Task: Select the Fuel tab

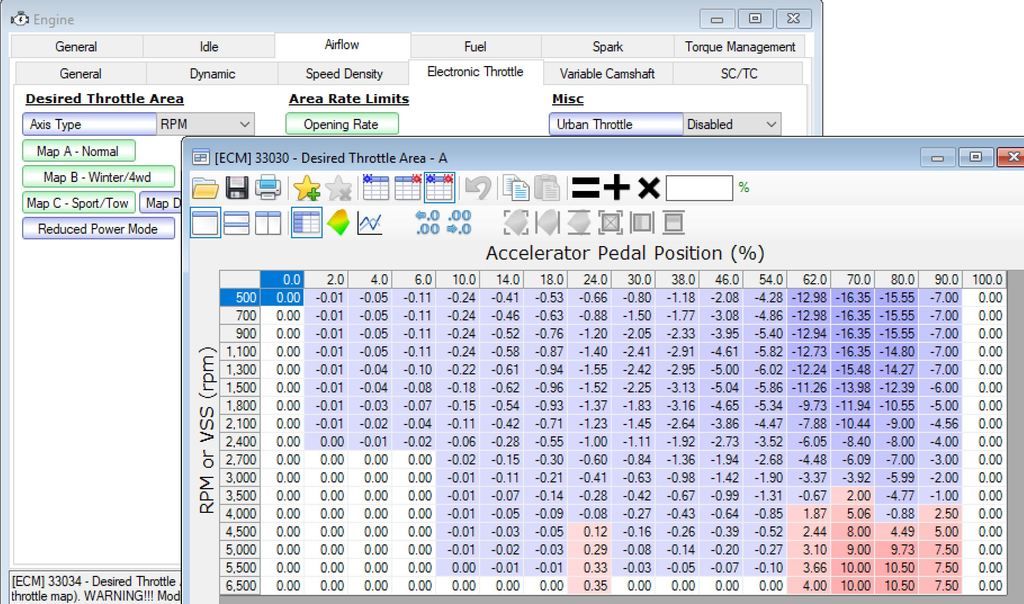Action: 475,45
